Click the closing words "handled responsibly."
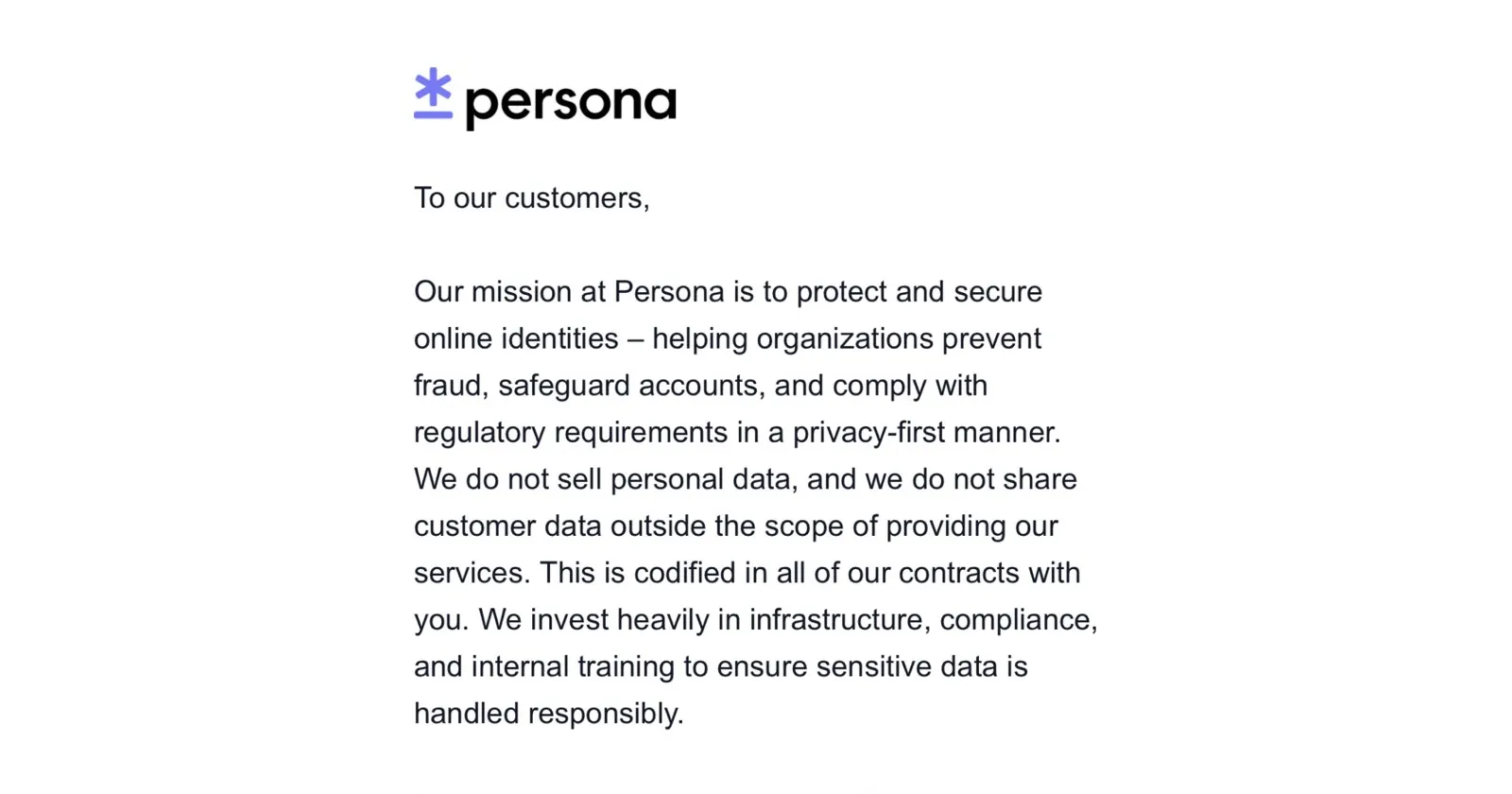The height and width of the screenshot is (794, 1512). point(548,713)
